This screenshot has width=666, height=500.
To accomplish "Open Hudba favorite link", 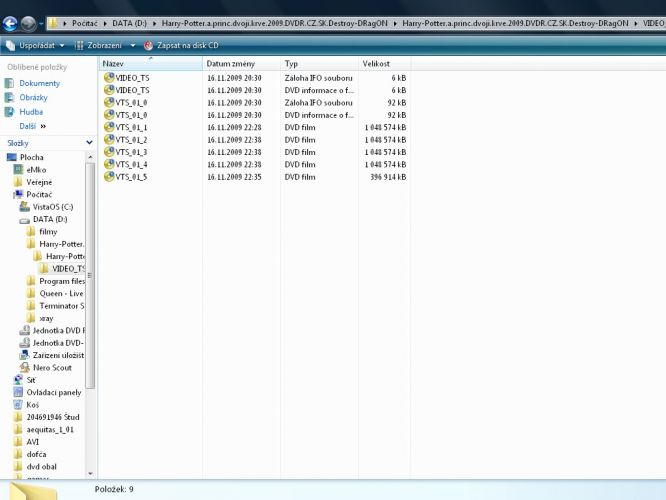I will (x=31, y=112).
